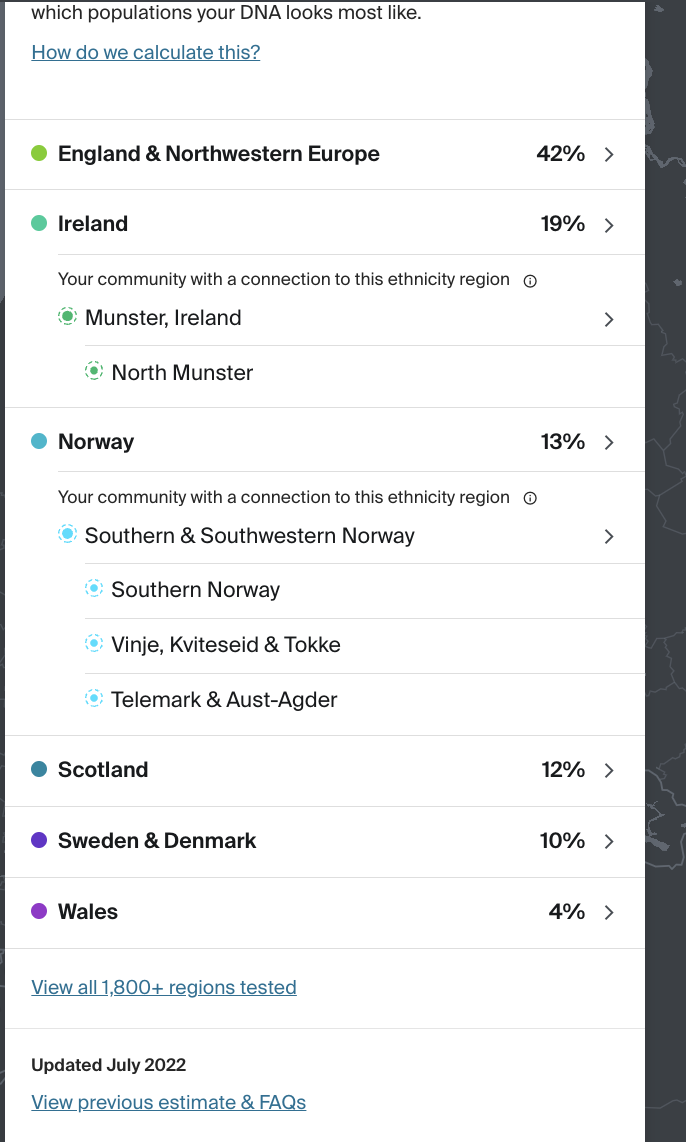Click the Southern & Southwestern Norway community icon
Viewport: 686px width, 1142px height.
67,535
